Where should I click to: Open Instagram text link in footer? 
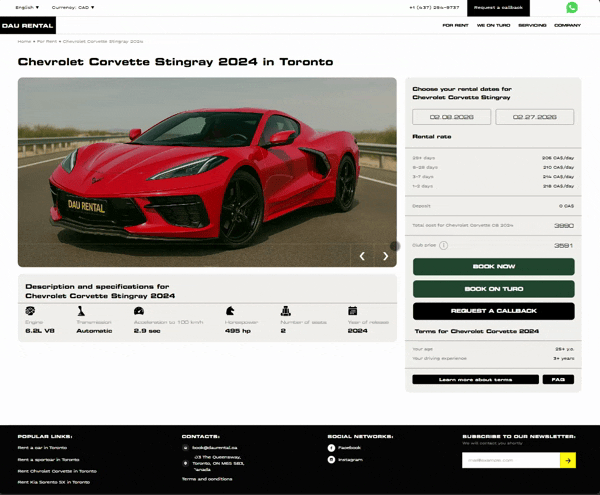(351, 460)
